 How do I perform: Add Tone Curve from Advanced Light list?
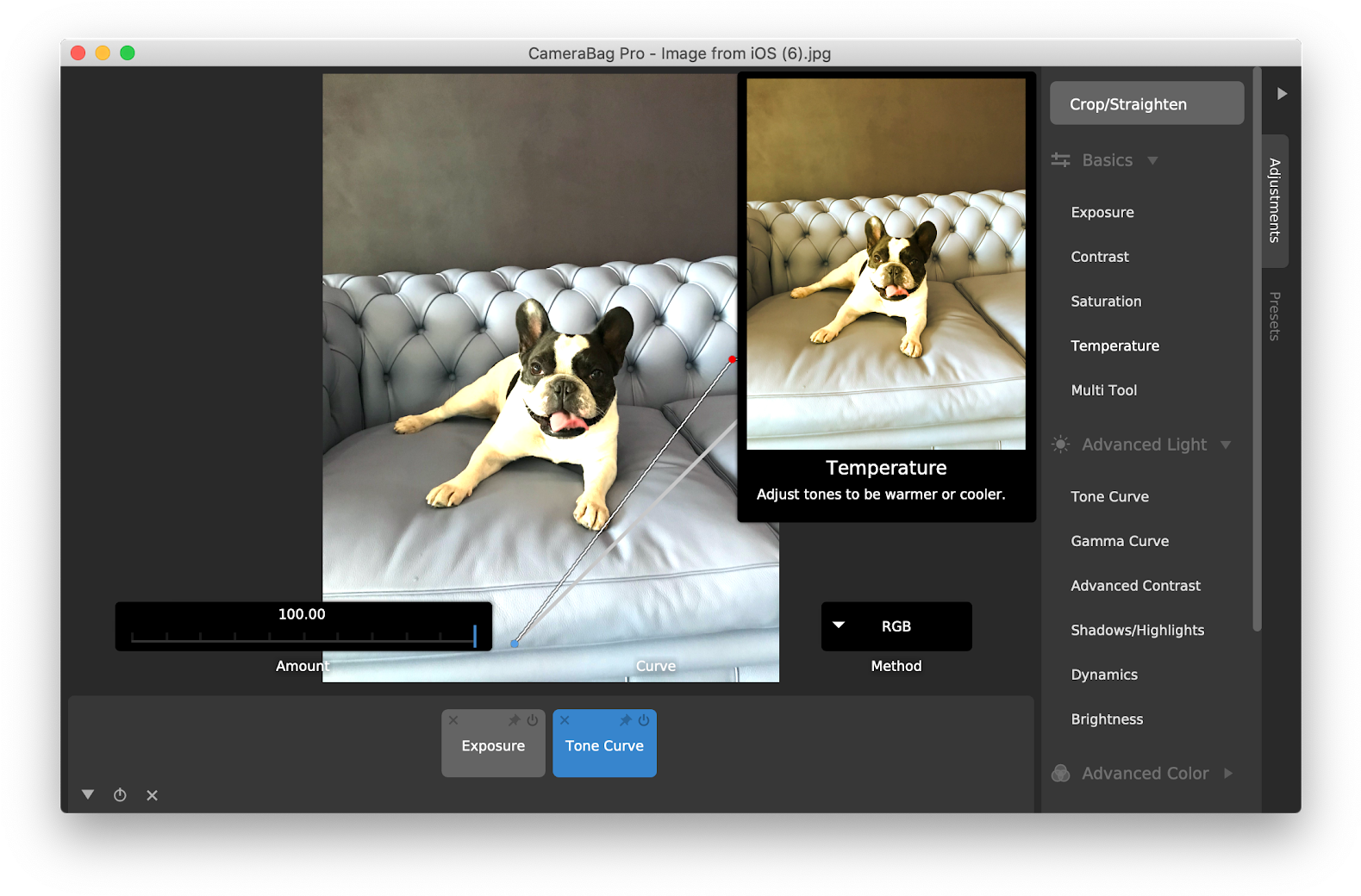[1109, 496]
